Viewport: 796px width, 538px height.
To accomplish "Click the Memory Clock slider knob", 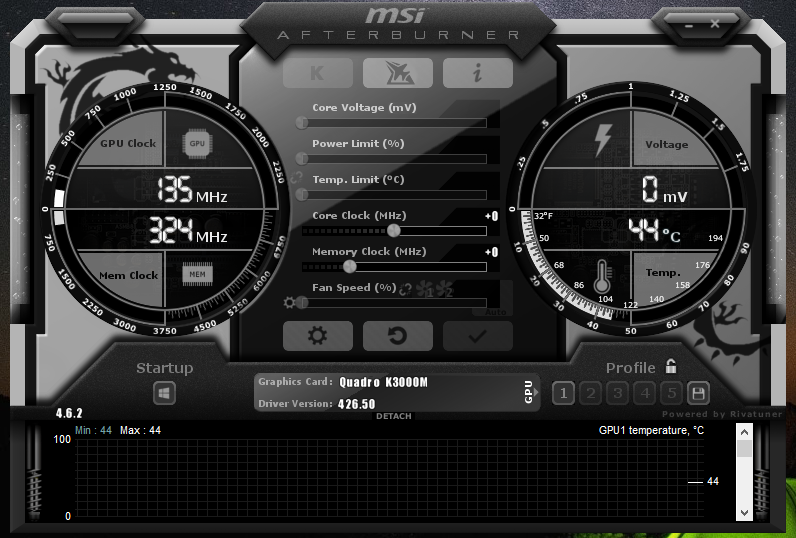I will pyautogui.click(x=349, y=266).
